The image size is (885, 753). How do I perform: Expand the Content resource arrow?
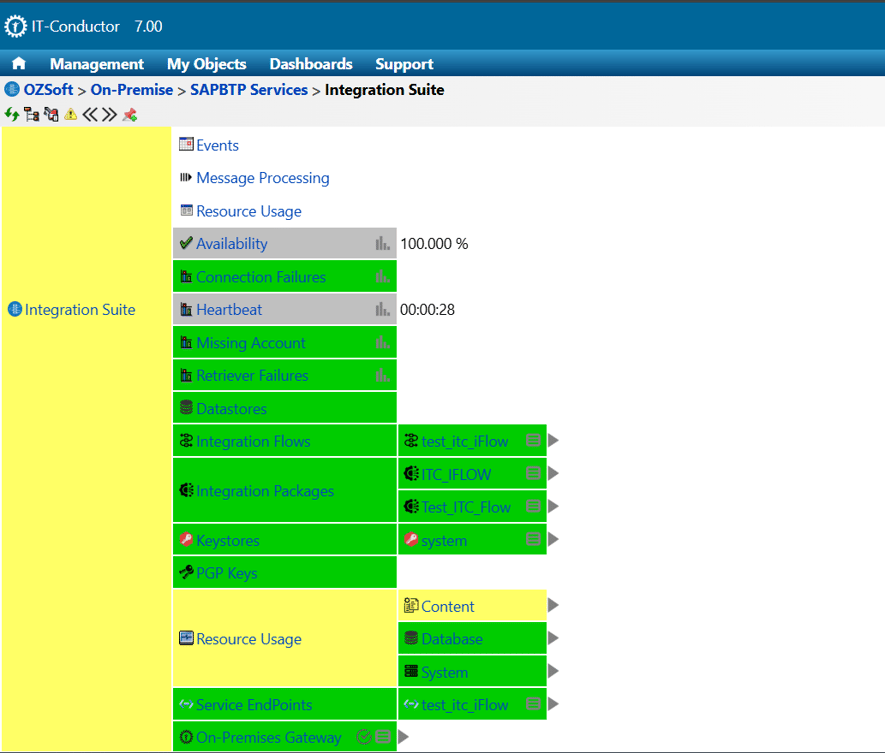pos(554,605)
